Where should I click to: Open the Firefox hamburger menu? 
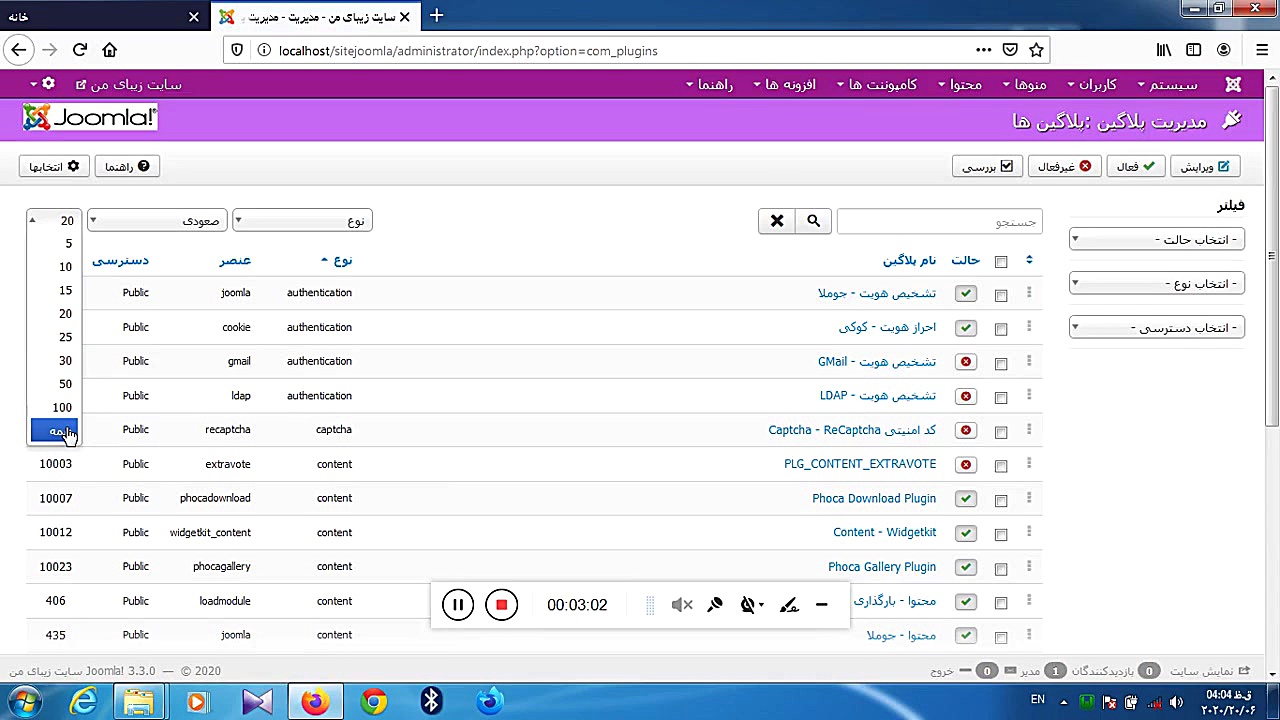pos(1262,50)
